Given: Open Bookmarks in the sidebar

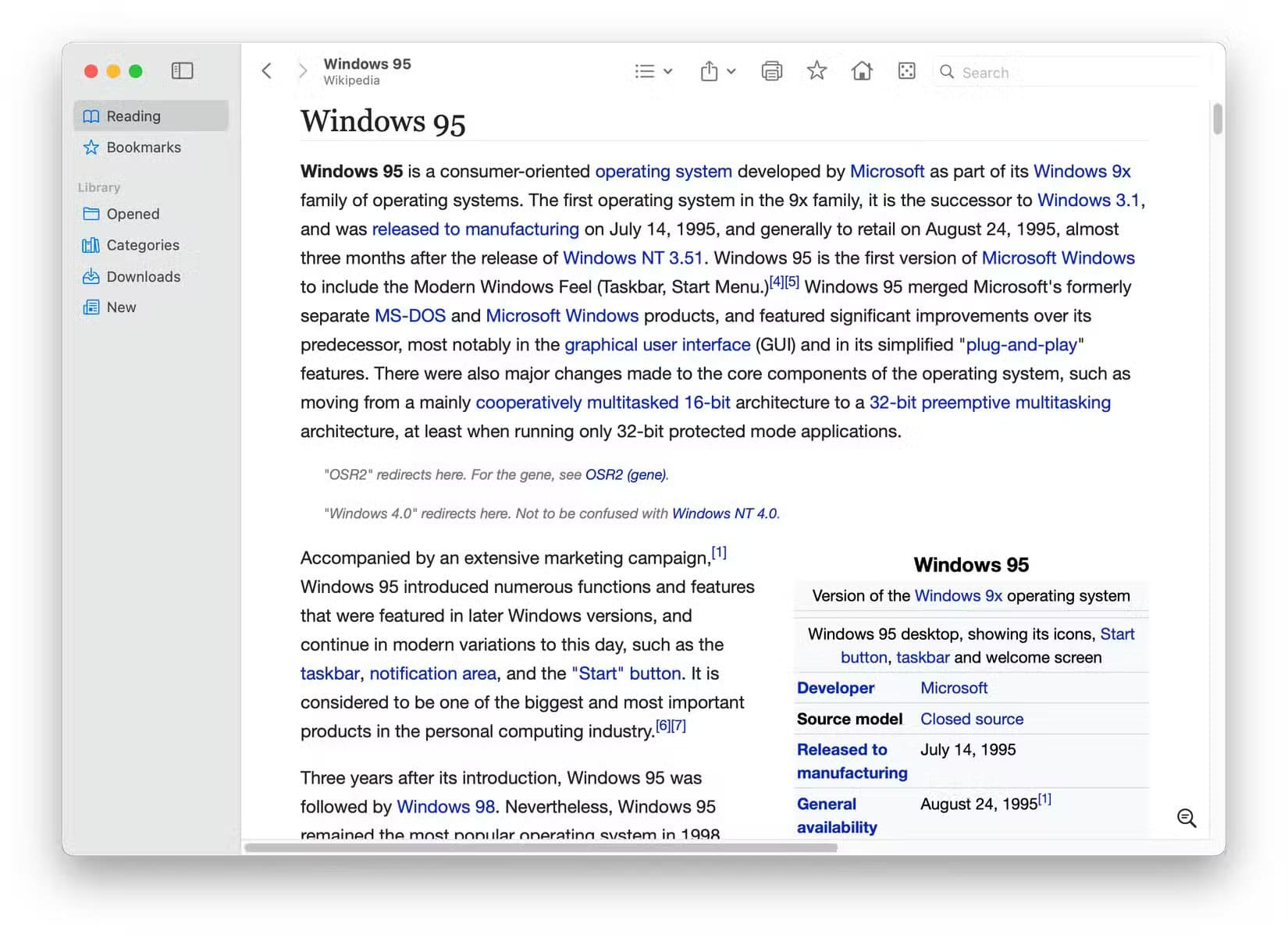Looking at the screenshot, I should point(151,147).
